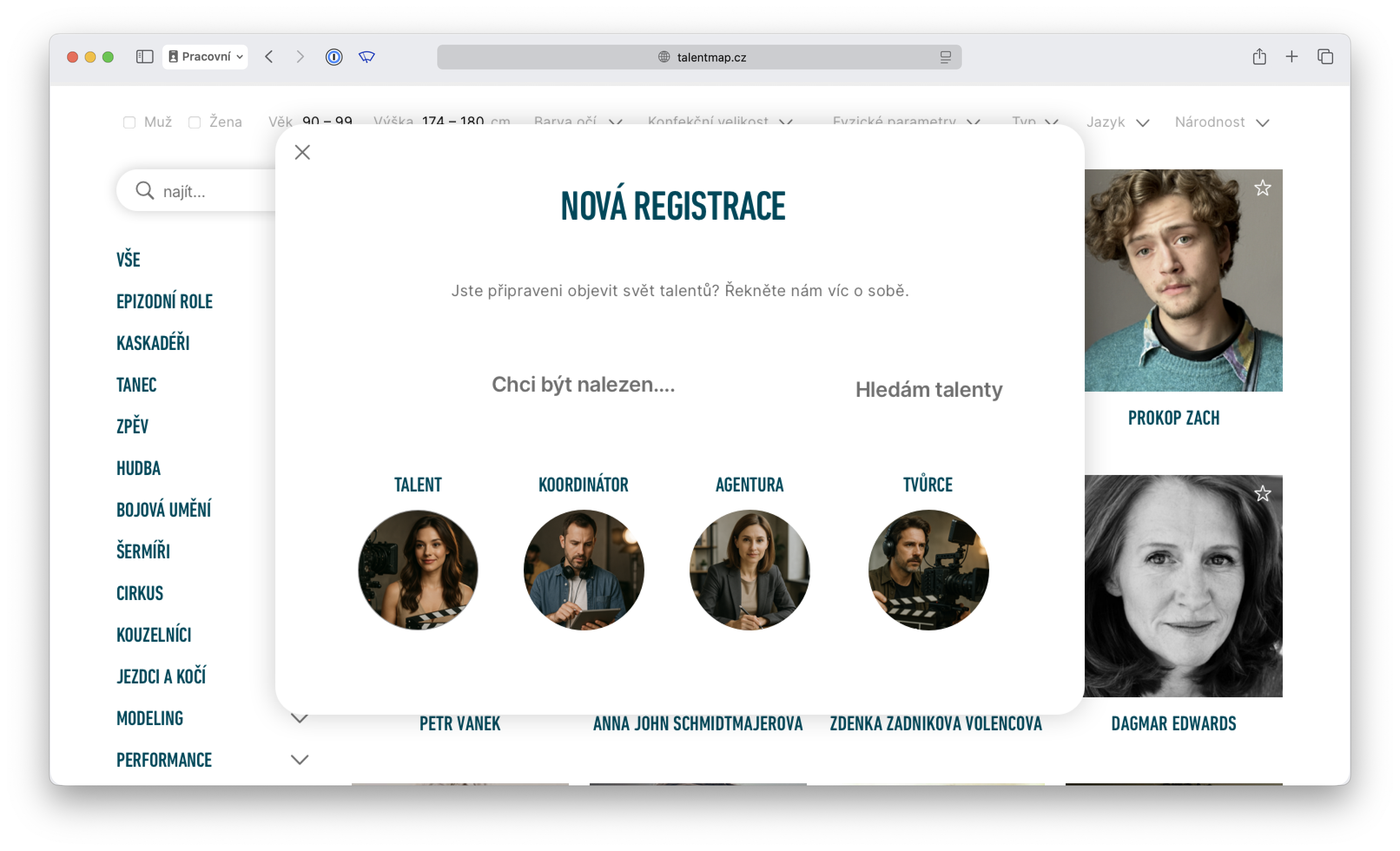Open the Anna John Schmidtmajerova link

[x=698, y=724]
